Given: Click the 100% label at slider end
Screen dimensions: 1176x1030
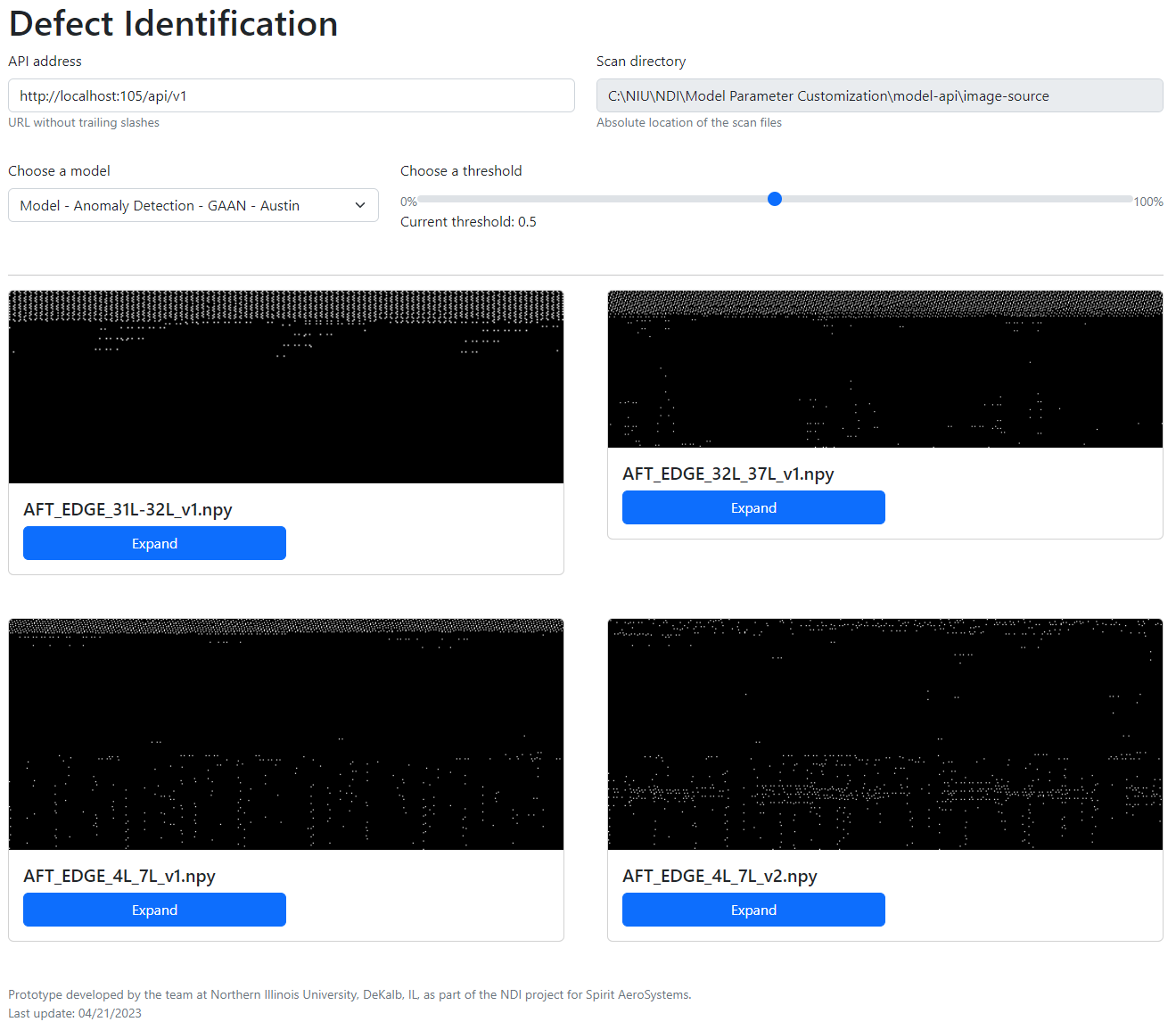Looking at the screenshot, I should pyautogui.click(x=1148, y=202).
